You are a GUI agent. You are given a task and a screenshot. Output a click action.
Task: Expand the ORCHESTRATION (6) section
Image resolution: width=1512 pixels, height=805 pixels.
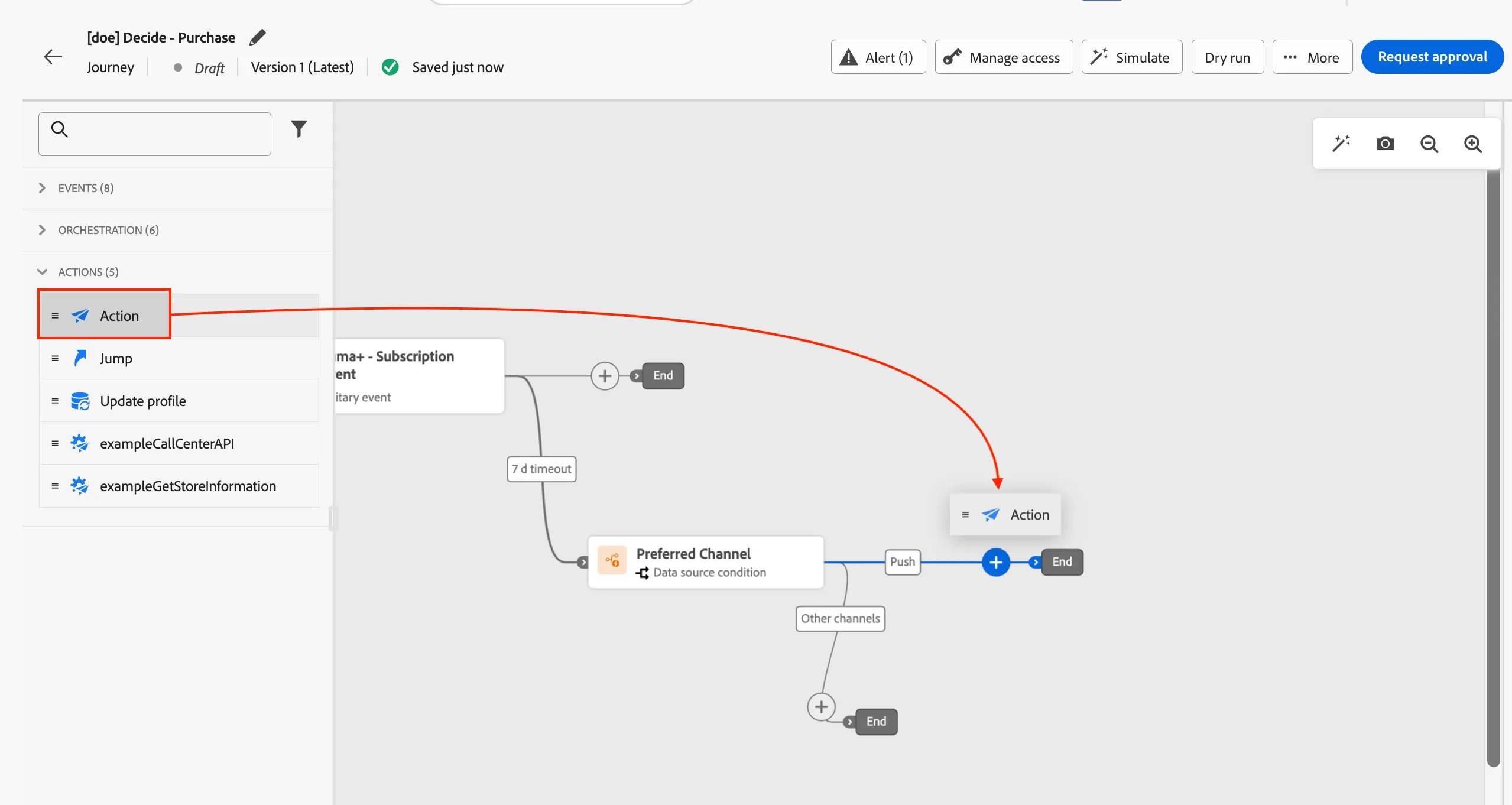(177, 230)
